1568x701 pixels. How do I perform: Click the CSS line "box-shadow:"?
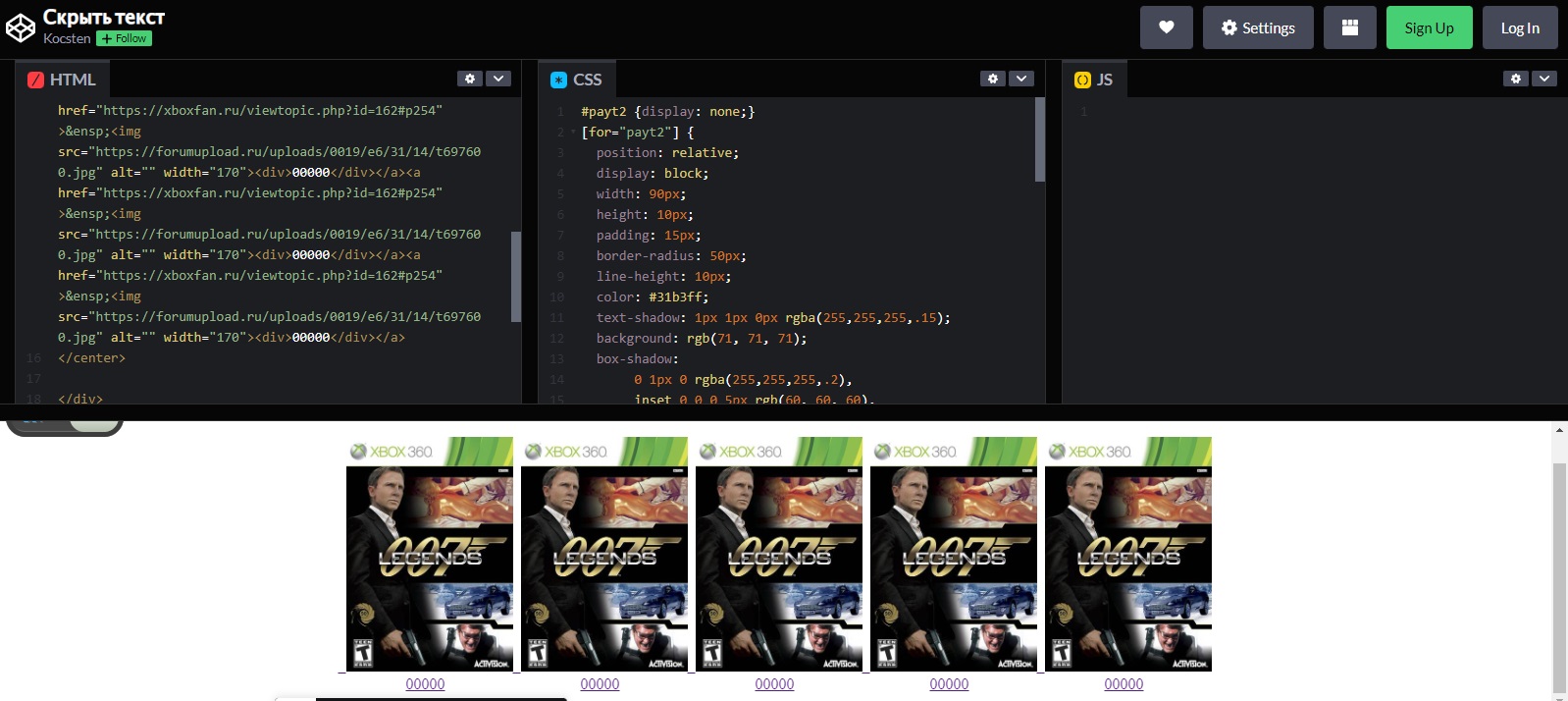click(x=638, y=359)
